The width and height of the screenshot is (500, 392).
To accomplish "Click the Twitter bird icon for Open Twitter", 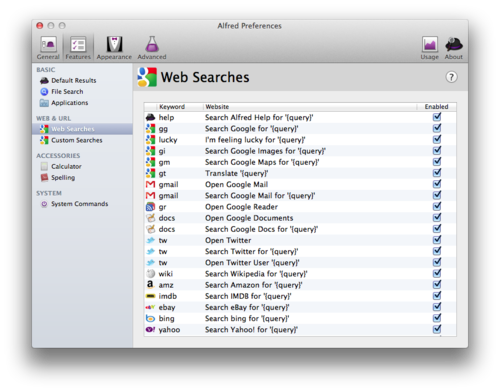I will click(151, 240).
